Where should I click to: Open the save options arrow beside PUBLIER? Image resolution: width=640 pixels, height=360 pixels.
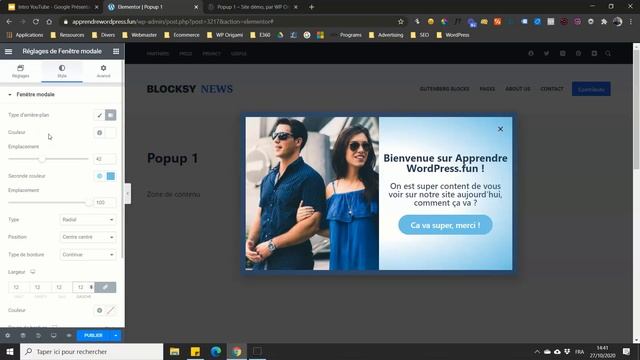click(x=116, y=336)
